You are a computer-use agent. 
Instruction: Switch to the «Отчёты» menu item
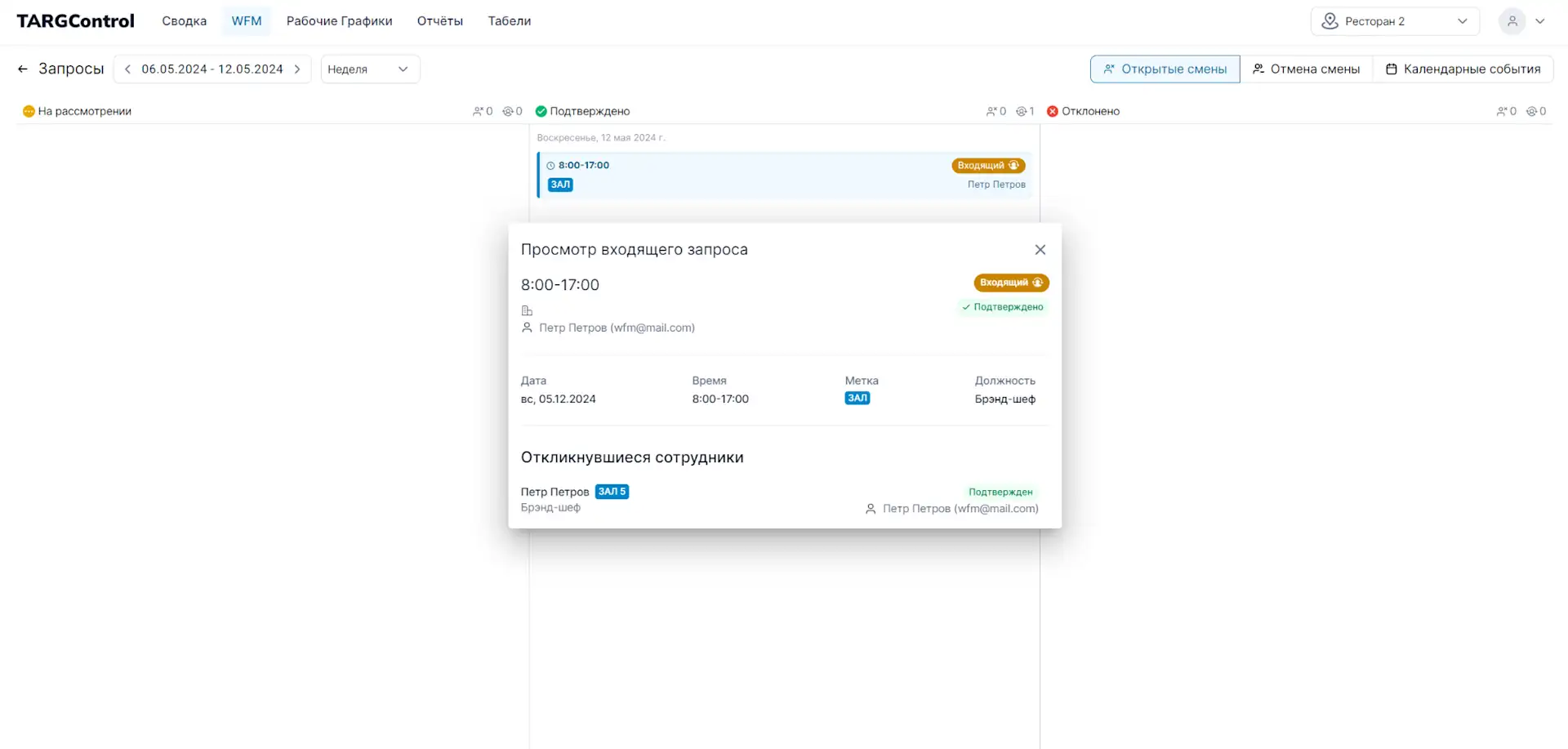click(440, 20)
